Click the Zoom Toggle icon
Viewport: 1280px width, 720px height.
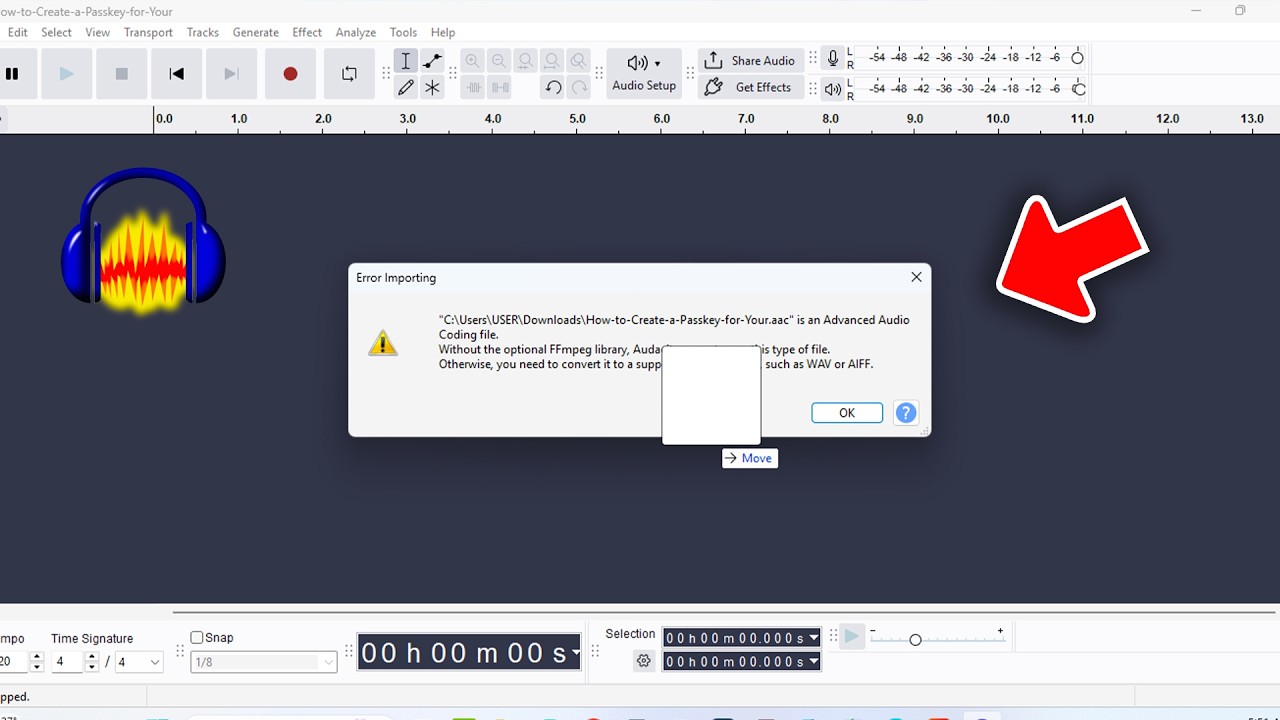578,61
